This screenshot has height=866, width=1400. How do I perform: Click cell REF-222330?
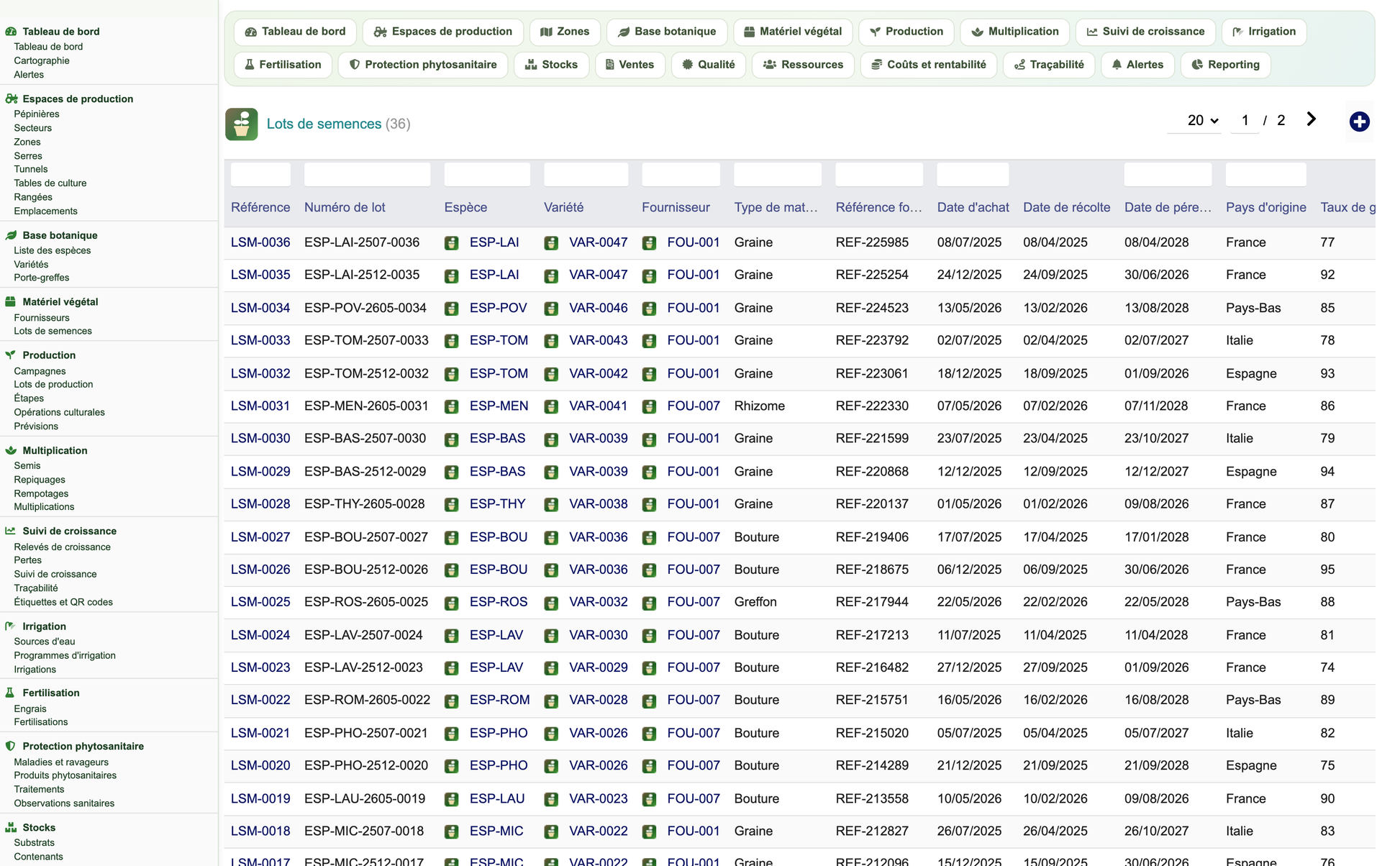(x=872, y=406)
